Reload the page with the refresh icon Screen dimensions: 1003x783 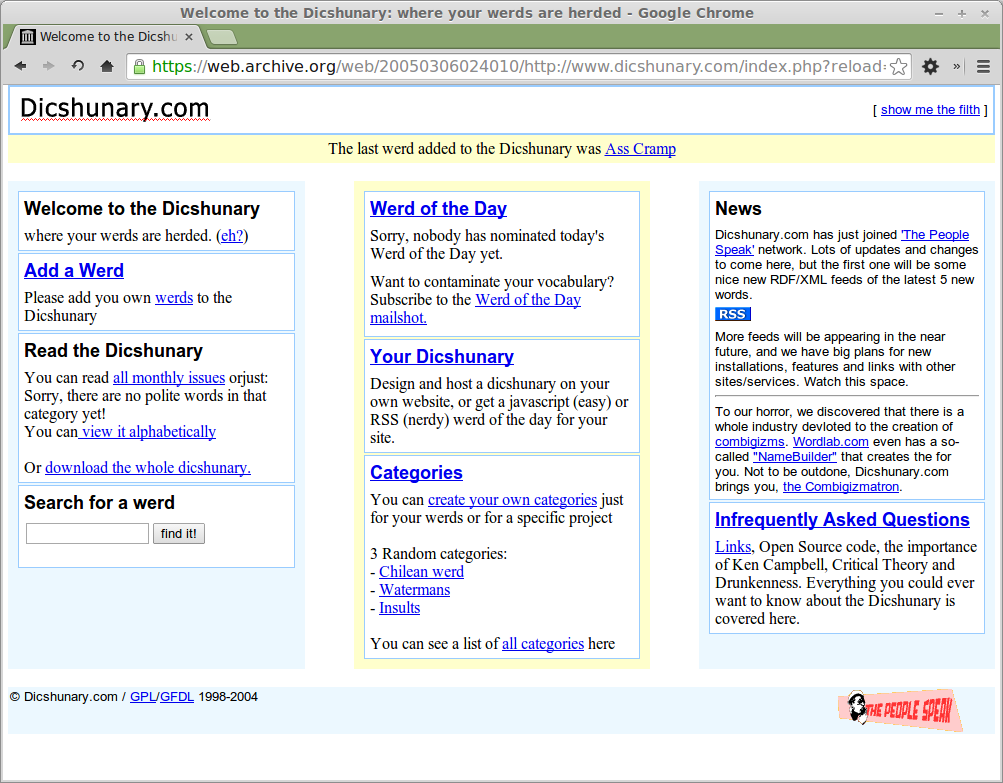pyautogui.click(x=77, y=66)
